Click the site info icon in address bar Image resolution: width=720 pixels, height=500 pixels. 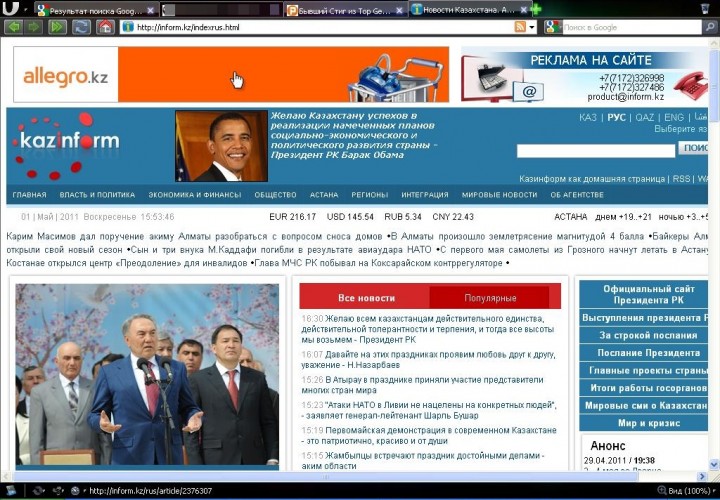(128, 27)
